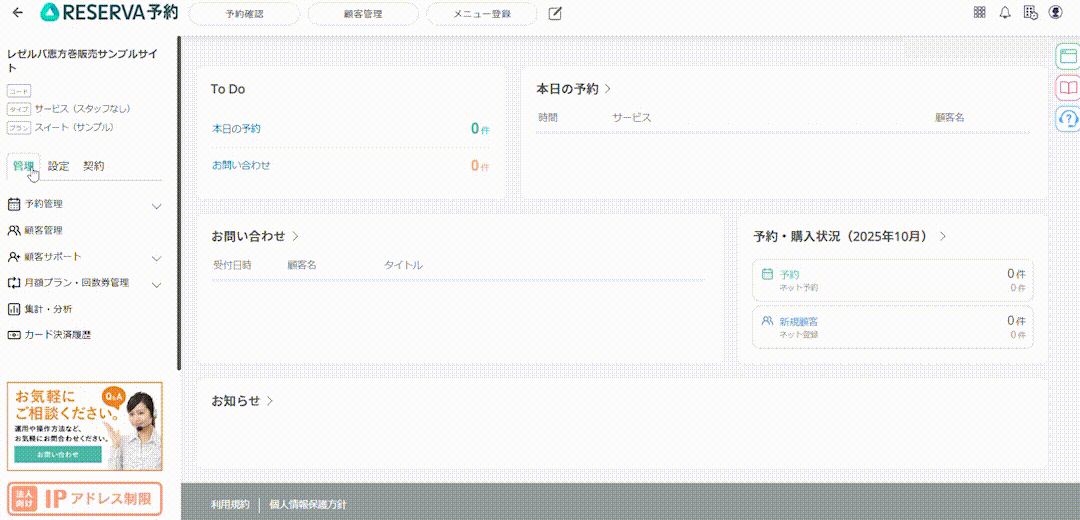Click the スイート (サンプル) plan text
Viewport: 1080px width, 520px height.
(x=74, y=127)
